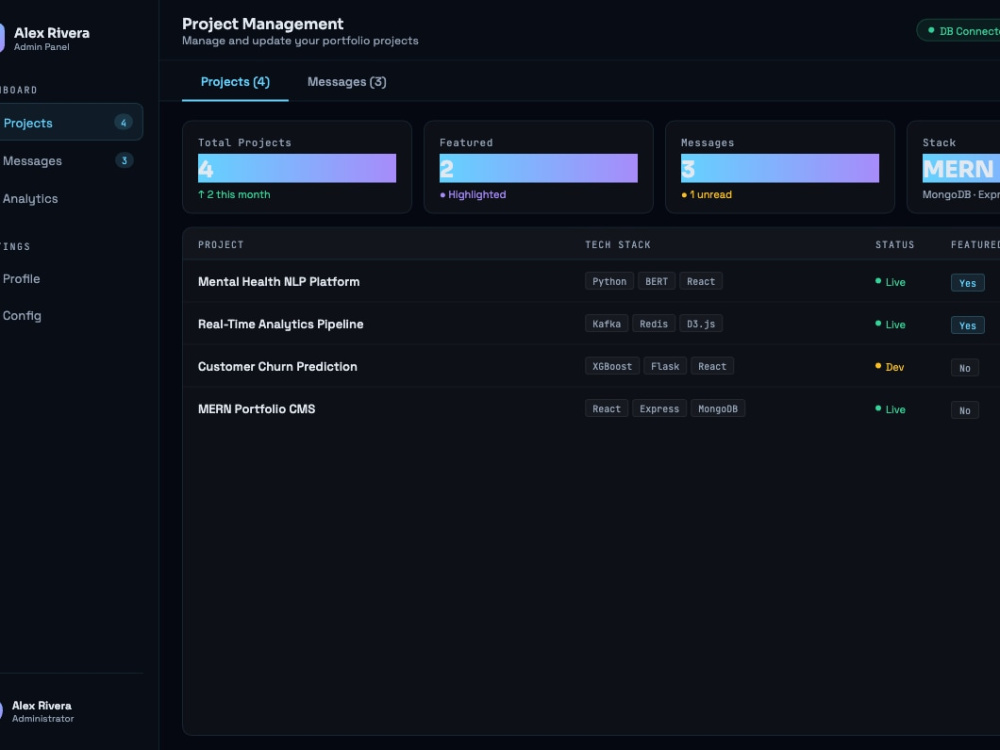This screenshot has height=750, width=1000.
Task: Click Live status of Mental Health NLP Platform
Action: click(x=890, y=282)
